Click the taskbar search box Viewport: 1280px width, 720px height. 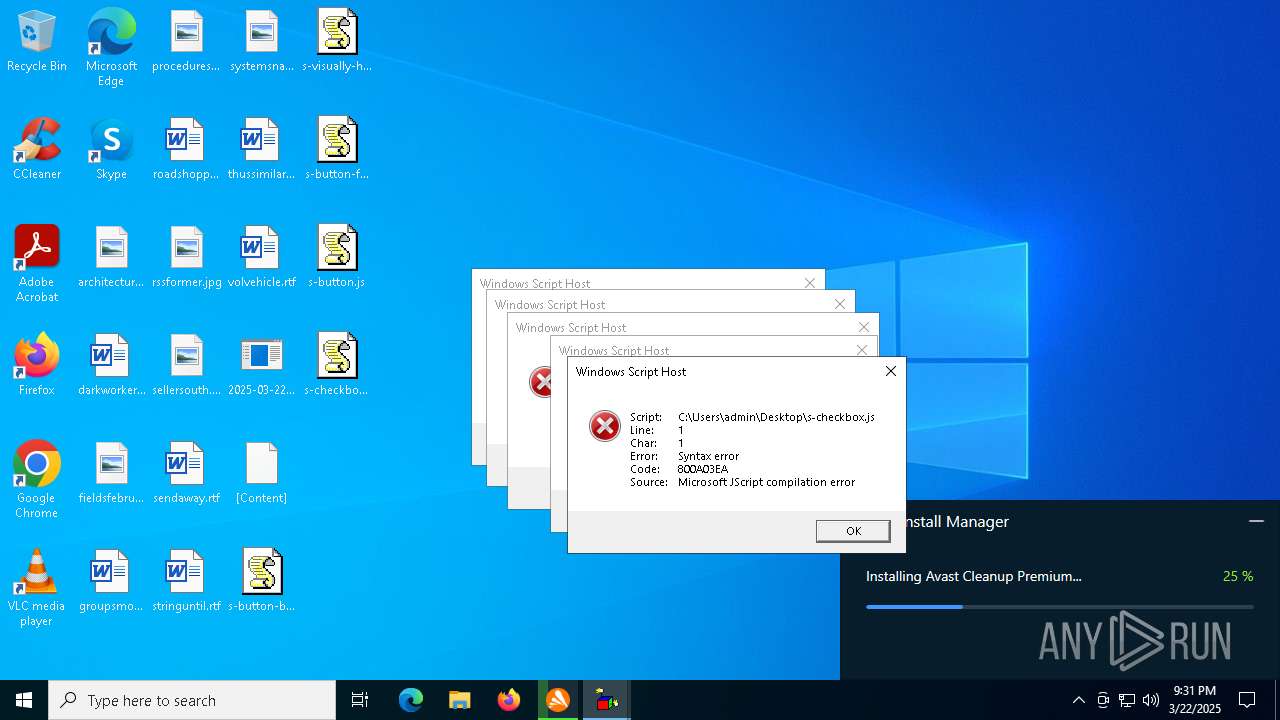coord(192,700)
